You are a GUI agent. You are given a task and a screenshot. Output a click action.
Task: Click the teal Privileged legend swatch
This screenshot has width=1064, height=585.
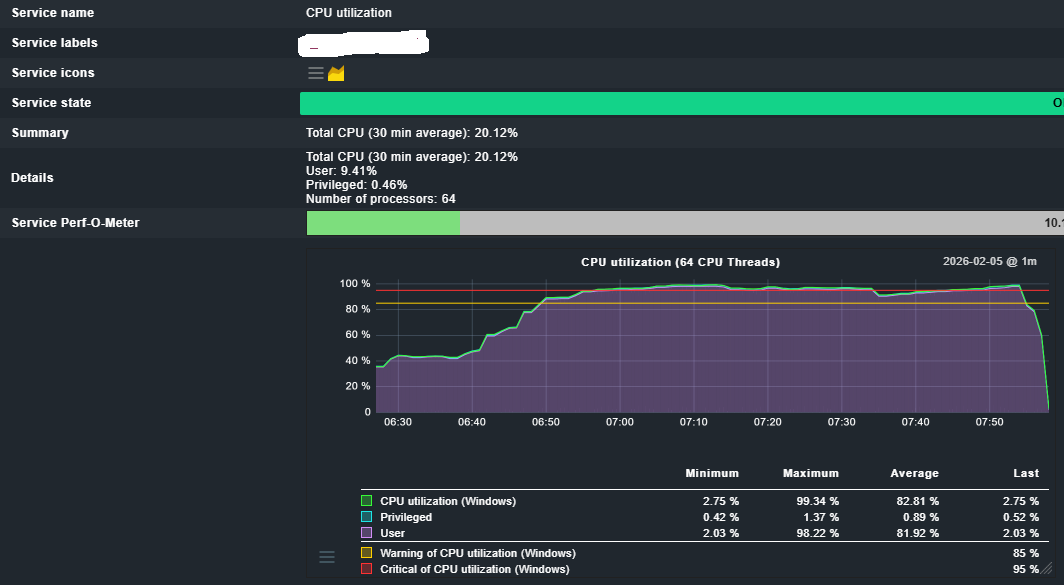tap(367, 517)
